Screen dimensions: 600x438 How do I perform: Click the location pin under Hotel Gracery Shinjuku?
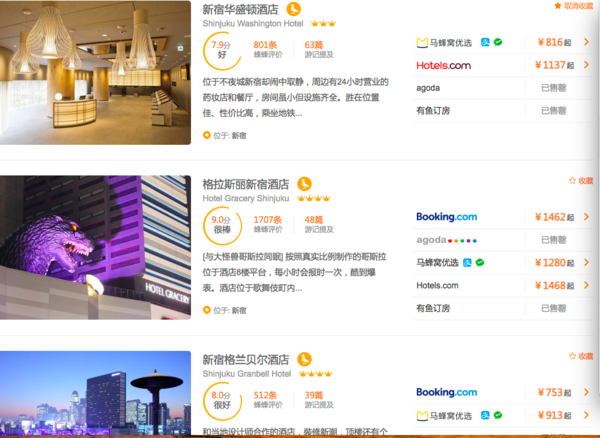tap(207, 310)
